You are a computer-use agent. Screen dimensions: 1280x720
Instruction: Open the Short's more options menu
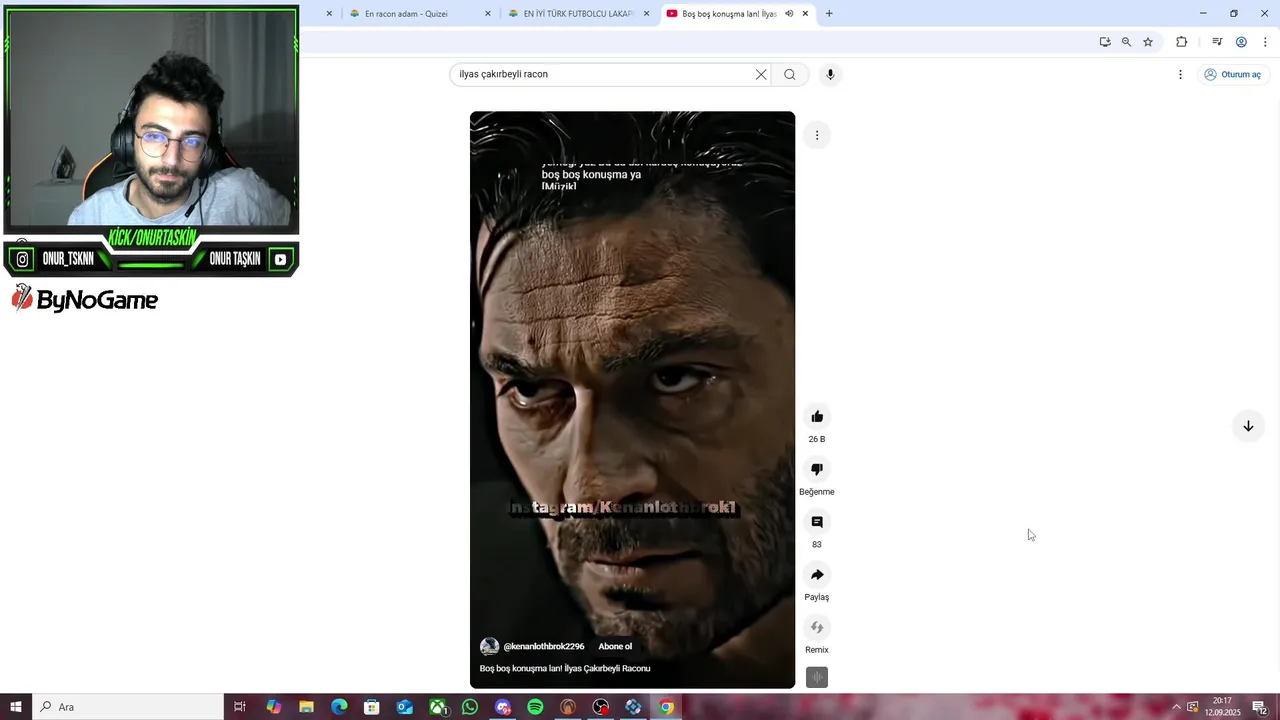pos(817,135)
